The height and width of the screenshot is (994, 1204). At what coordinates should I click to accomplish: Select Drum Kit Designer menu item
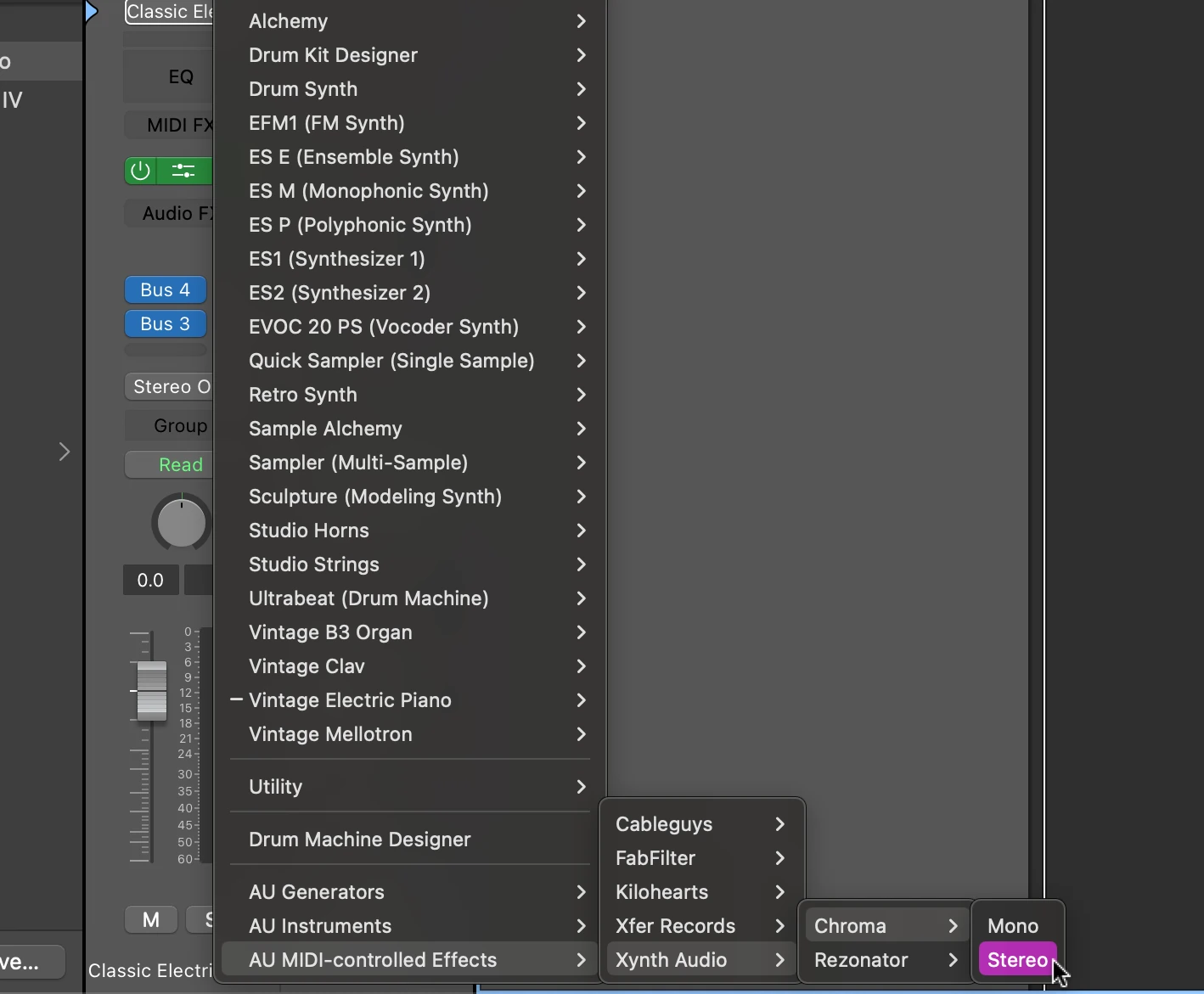click(410, 55)
